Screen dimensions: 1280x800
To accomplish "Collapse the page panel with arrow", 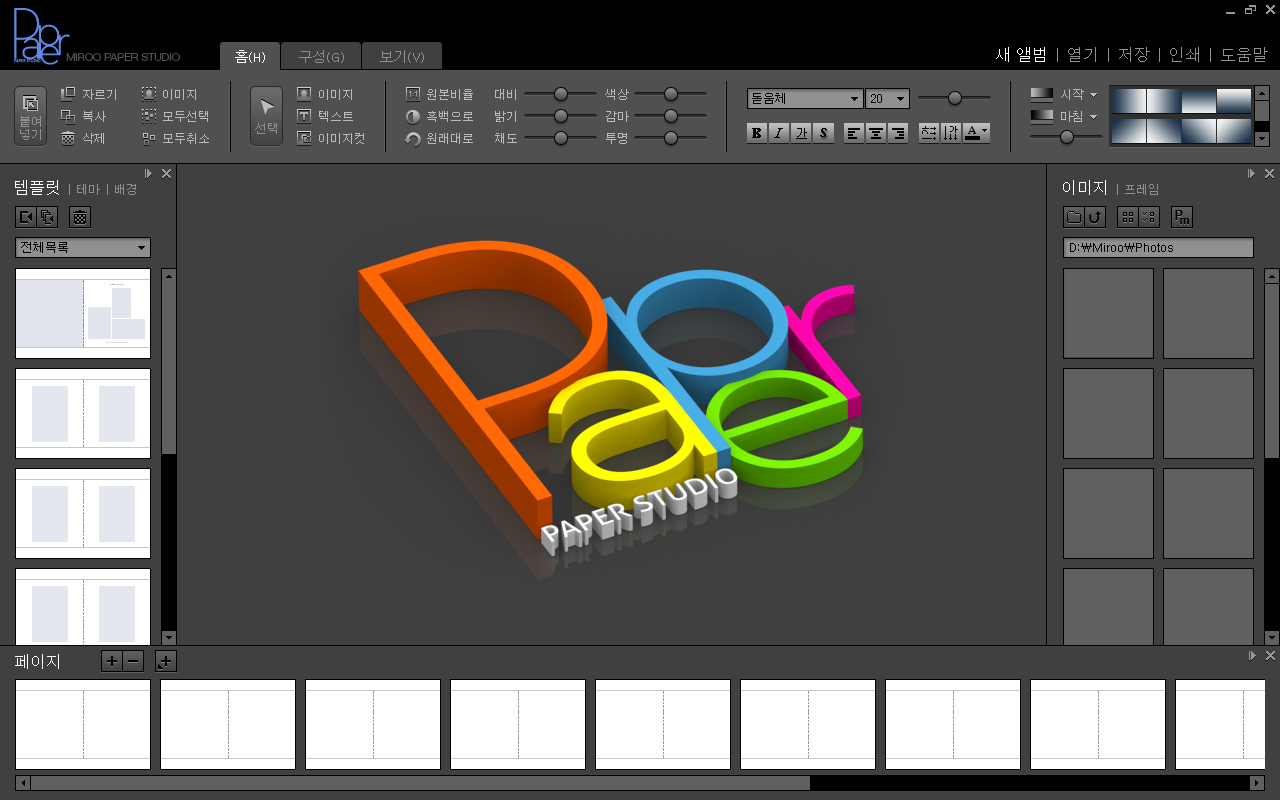I will (1251, 655).
